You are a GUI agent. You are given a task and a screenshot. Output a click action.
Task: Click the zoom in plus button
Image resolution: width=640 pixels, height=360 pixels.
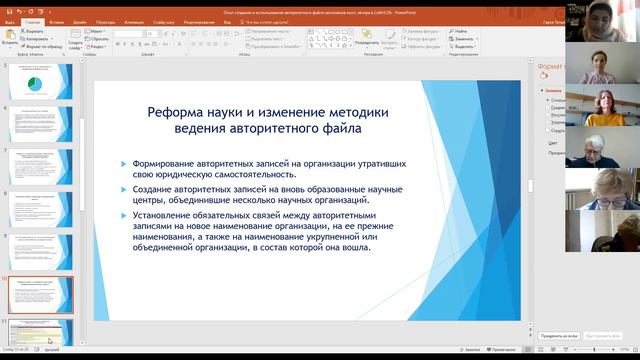click(x=613, y=349)
